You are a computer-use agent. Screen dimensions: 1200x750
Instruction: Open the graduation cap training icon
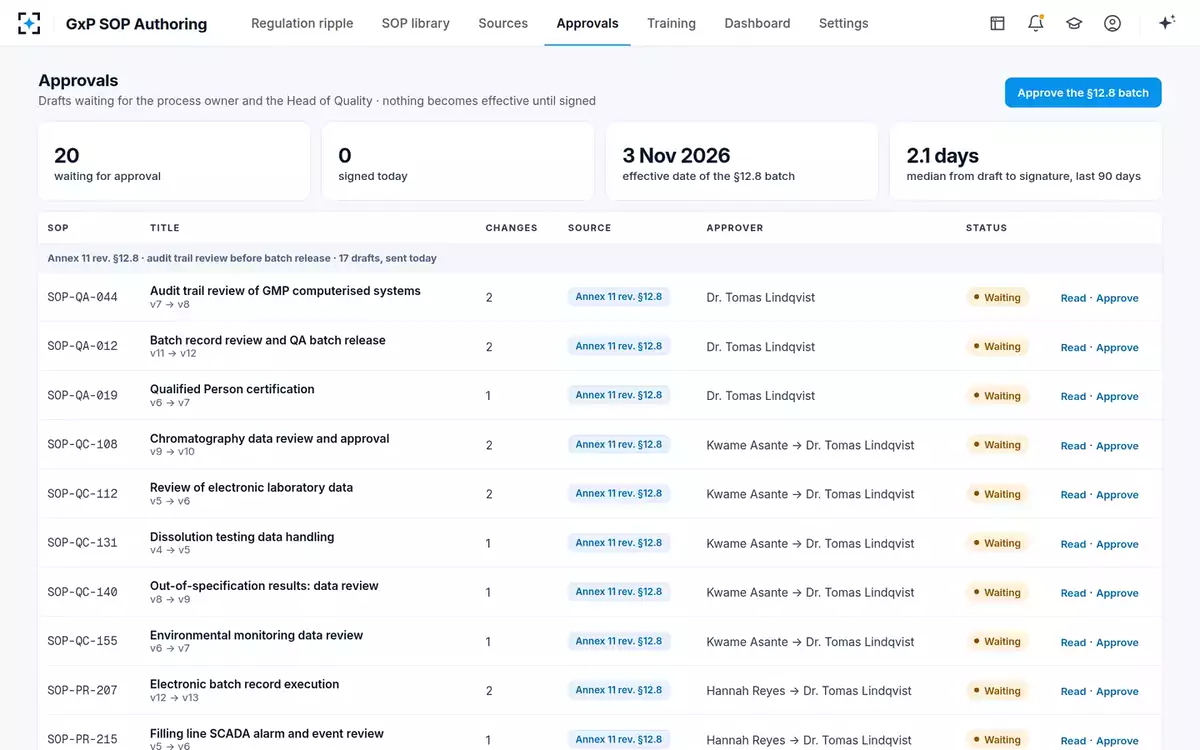(1074, 23)
